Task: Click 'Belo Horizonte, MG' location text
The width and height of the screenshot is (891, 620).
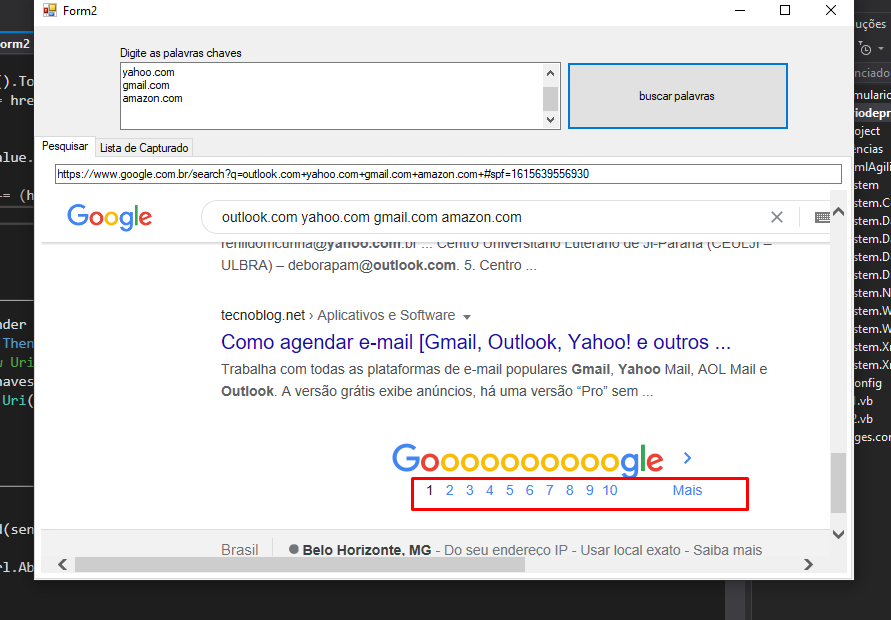Action: pos(367,550)
